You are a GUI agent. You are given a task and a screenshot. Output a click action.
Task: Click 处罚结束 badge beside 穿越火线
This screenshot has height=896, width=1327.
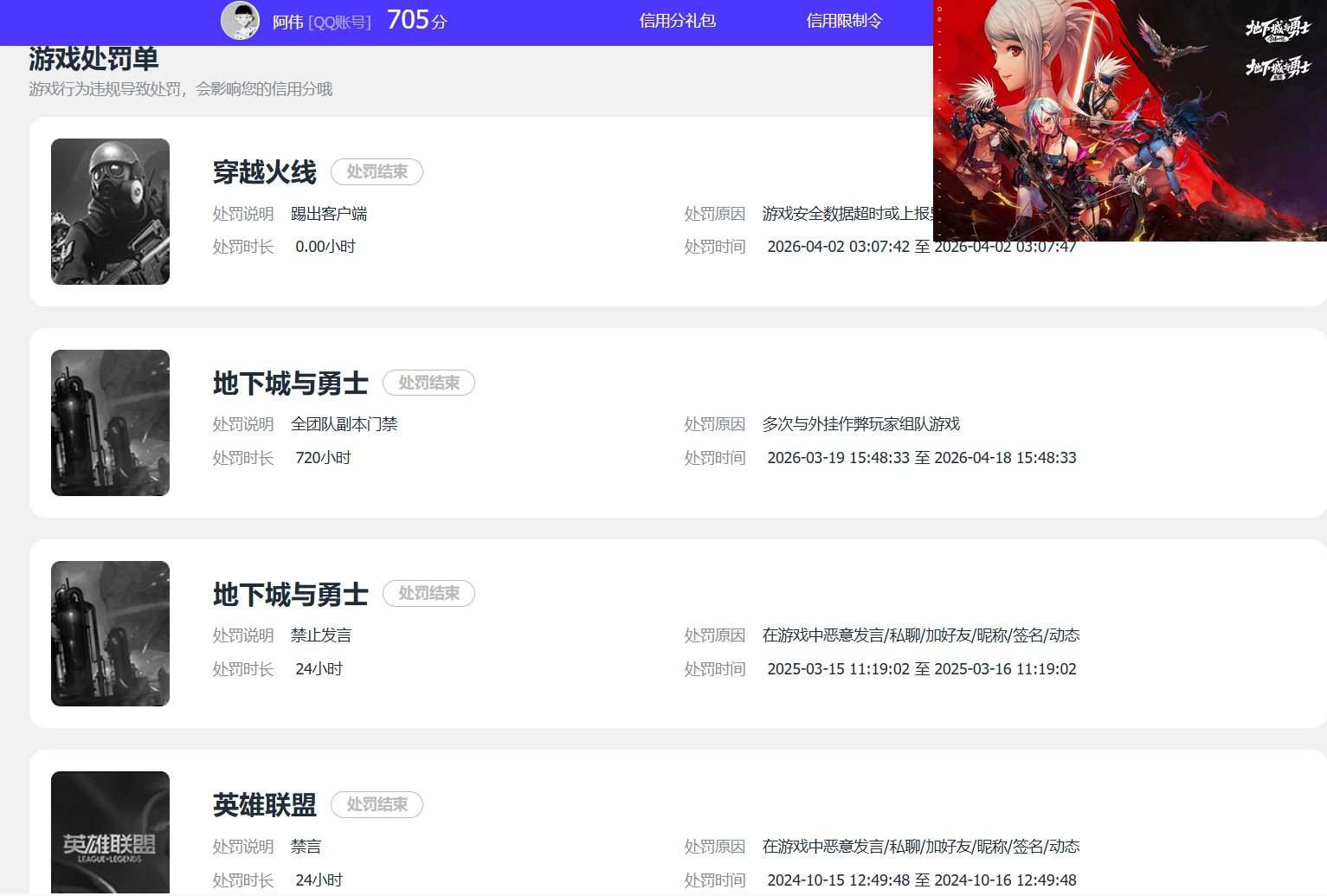[377, 171]
